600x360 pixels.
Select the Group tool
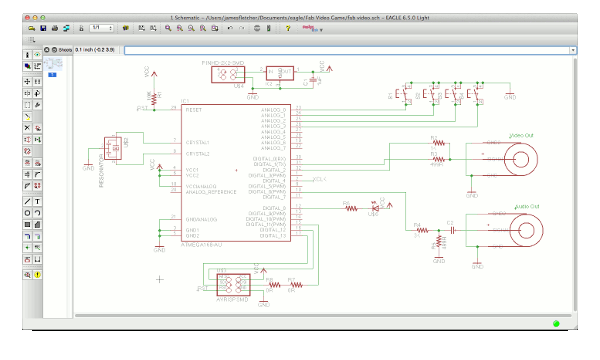27,105
